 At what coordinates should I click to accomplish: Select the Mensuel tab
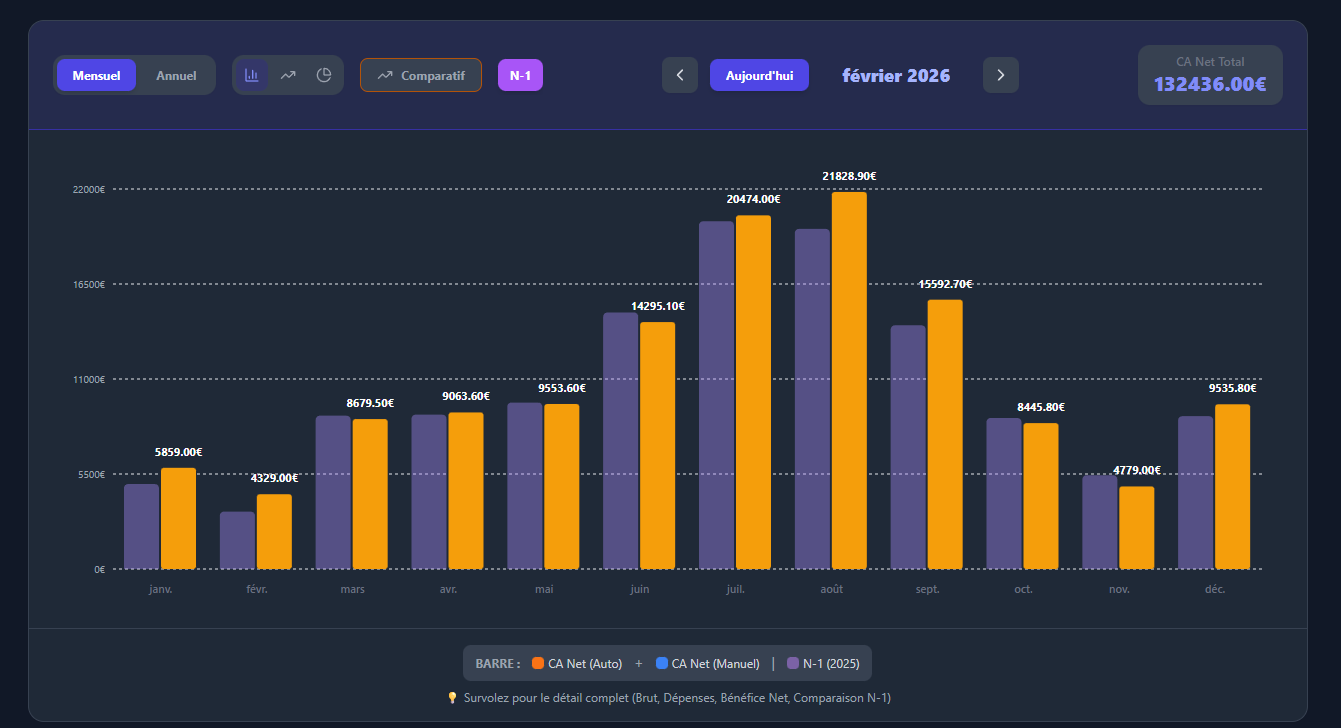coord(96,75)
